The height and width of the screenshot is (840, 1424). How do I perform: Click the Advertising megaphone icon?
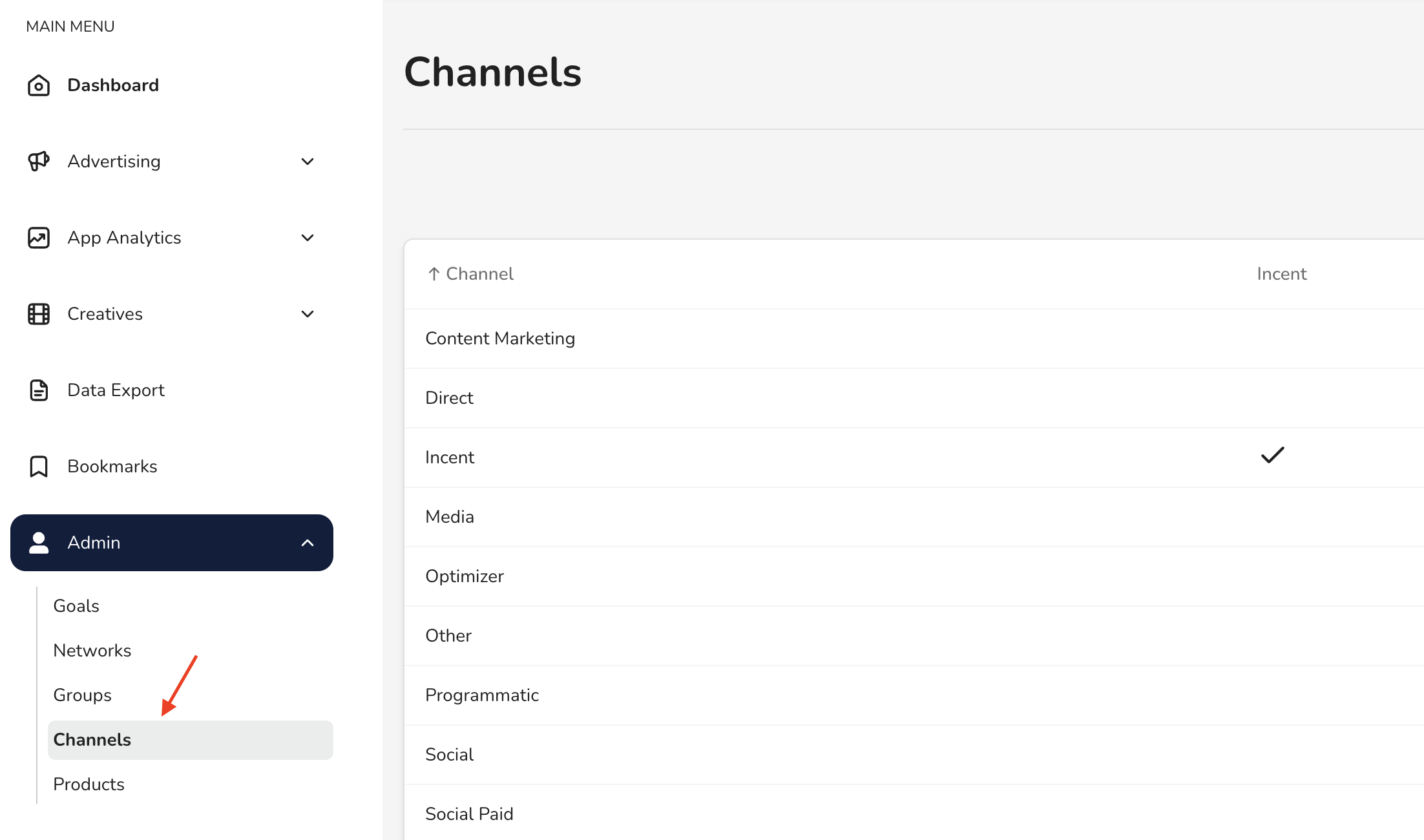39,162
